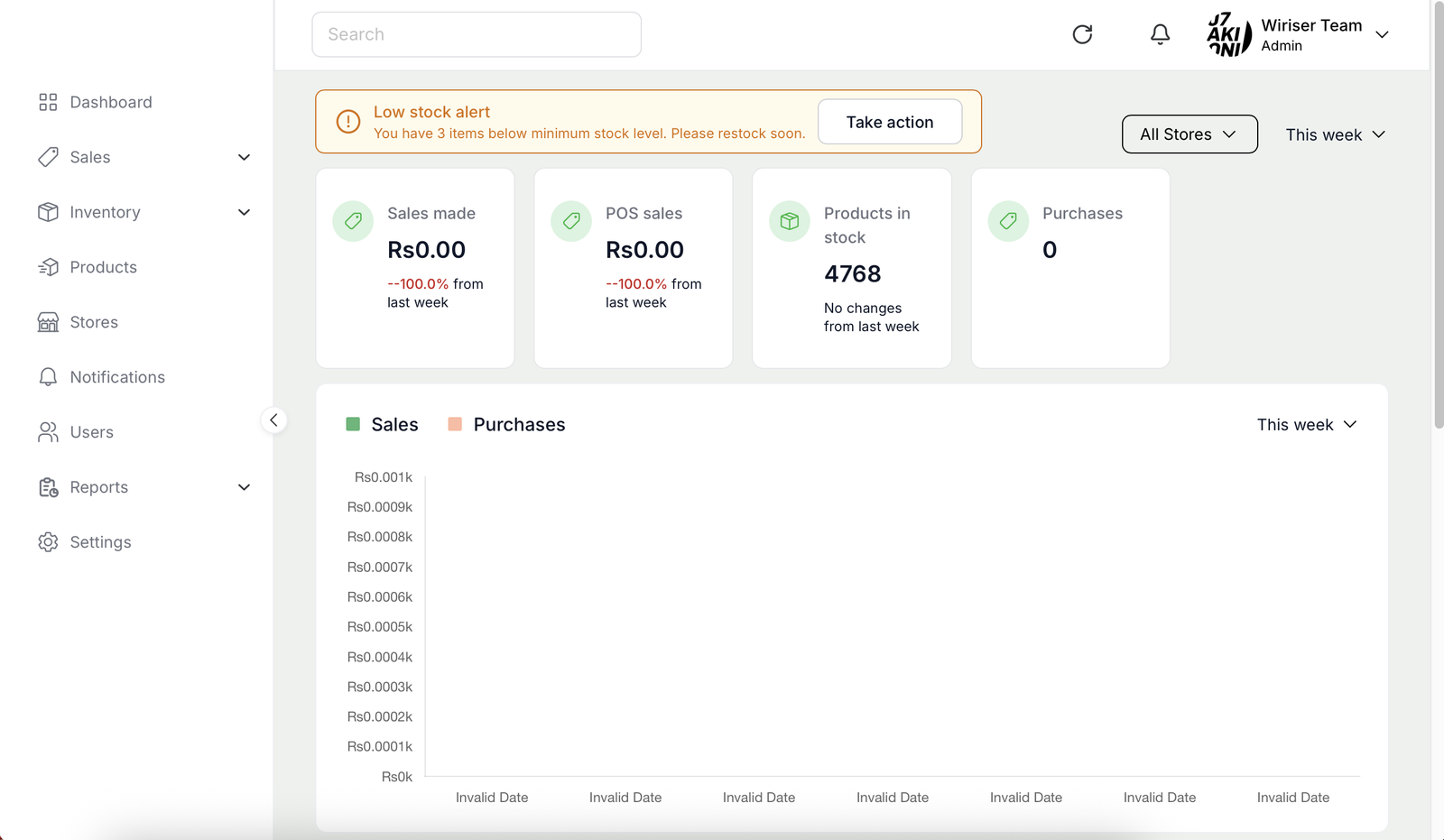Click the Sales legend label

click(x=394, y=425)
